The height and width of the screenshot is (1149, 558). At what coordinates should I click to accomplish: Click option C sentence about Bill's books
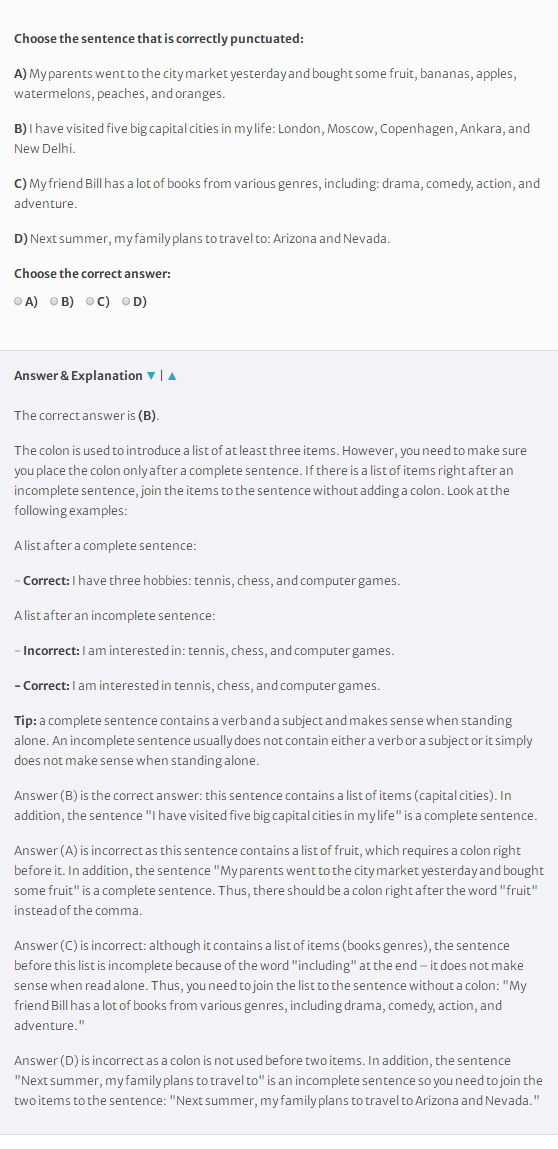click(x=276, y=193)
